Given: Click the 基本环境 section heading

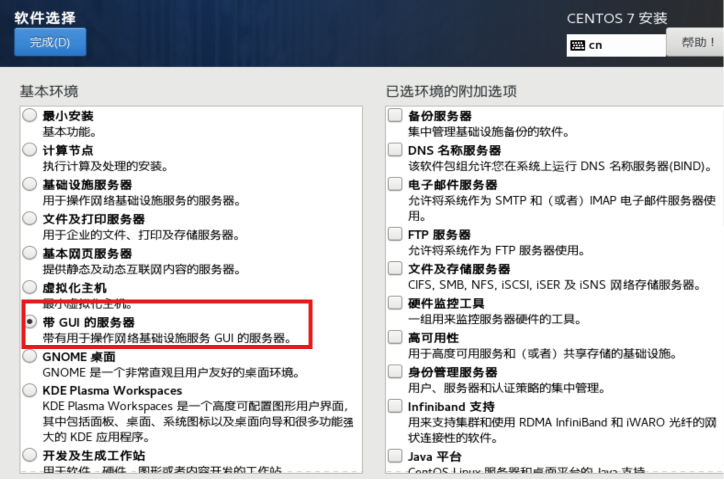Looking at the screenshot, I should coord(49,91).
